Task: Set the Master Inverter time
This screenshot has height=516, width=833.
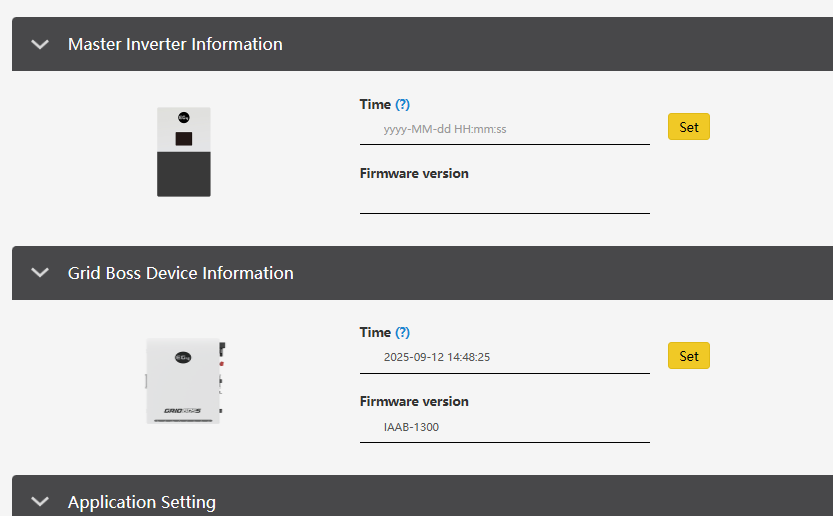Action: point(688,127)
